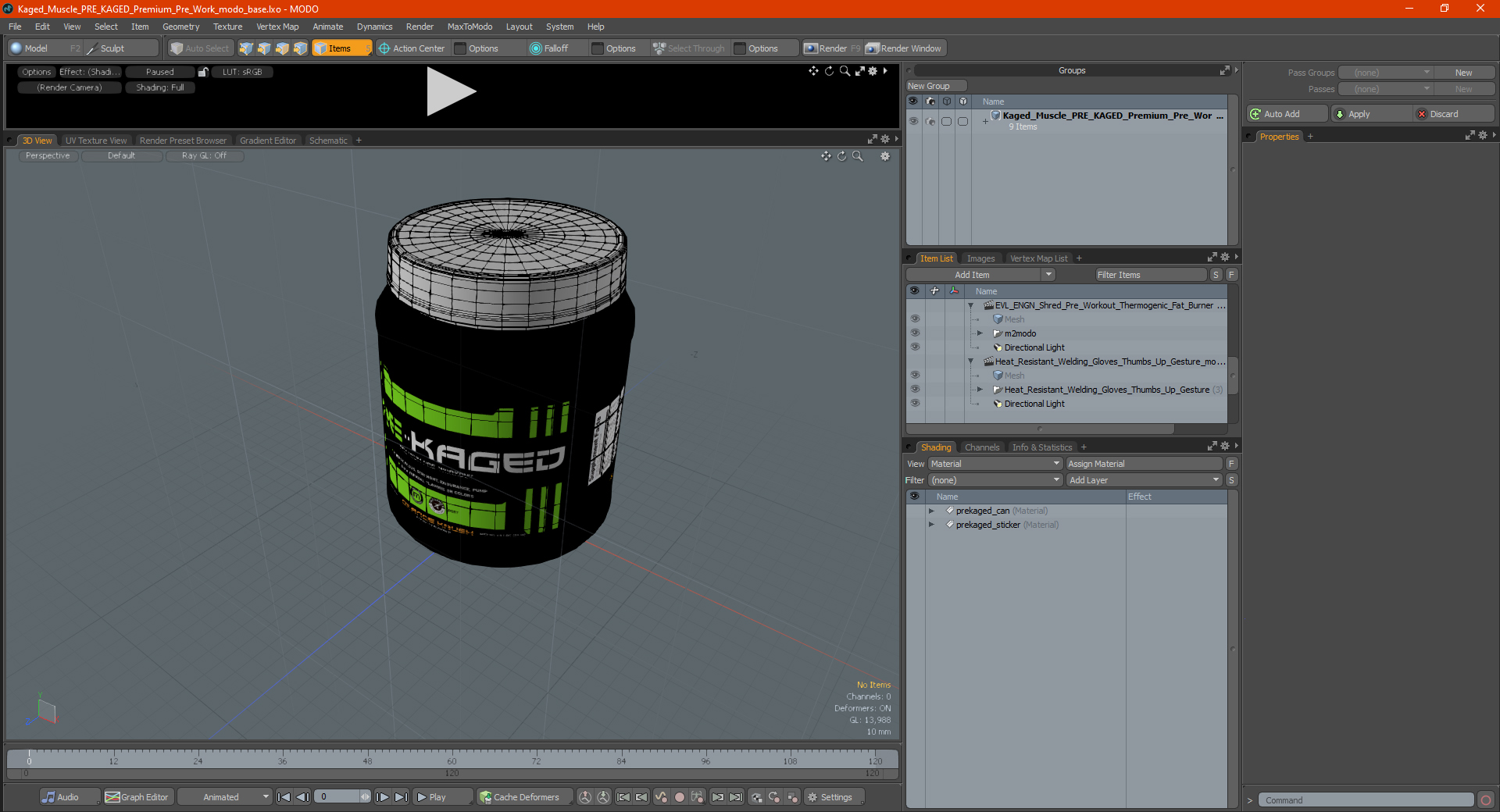Go to first frame in transport
The image size is (1500, 812).
(x=284, y=797)
